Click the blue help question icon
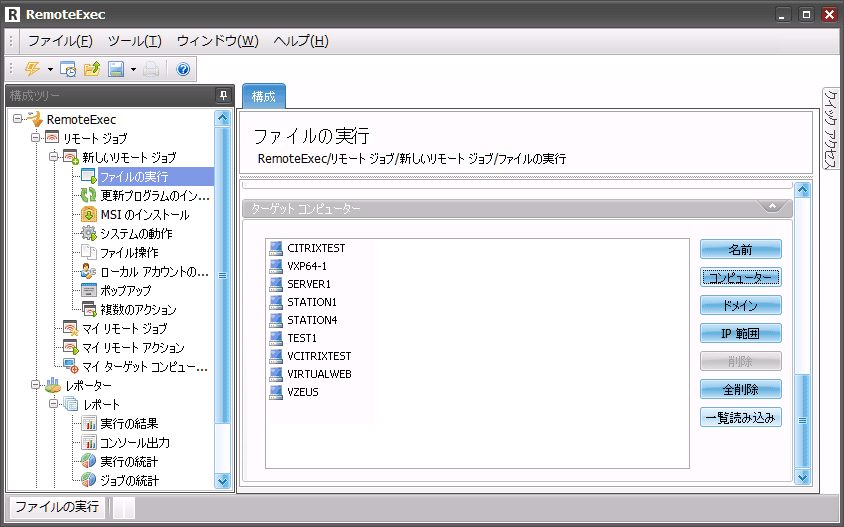This screenshot has width=844, height=527. 183,69
